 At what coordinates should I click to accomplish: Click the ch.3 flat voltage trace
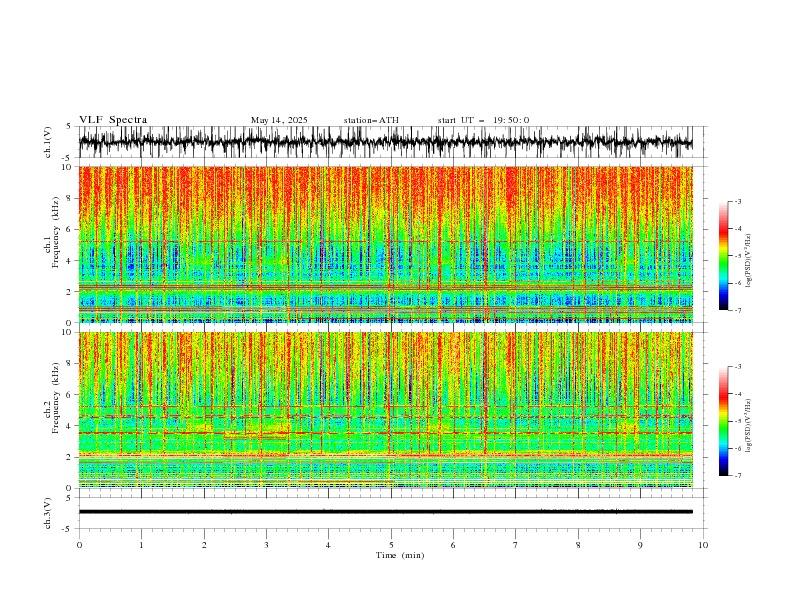(385, 512)
